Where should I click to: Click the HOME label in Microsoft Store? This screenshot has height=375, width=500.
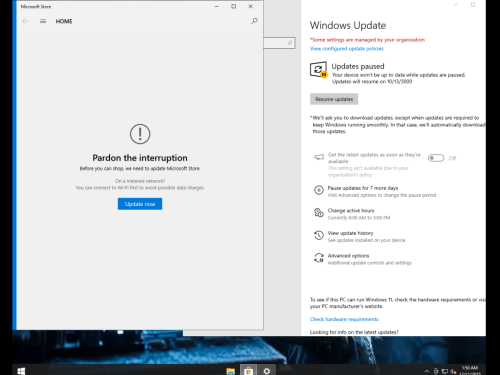click(x=64, y=21)
